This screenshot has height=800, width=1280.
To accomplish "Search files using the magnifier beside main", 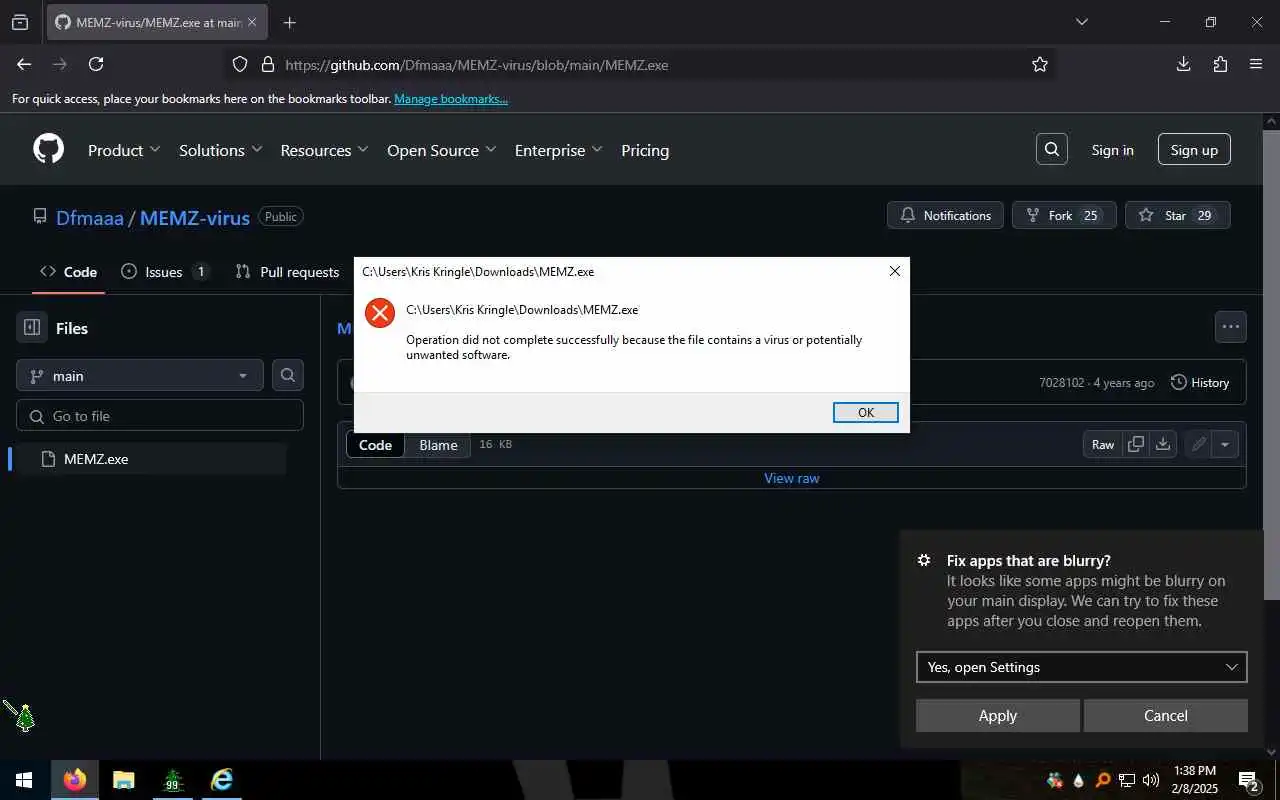I will coord(288,375).
